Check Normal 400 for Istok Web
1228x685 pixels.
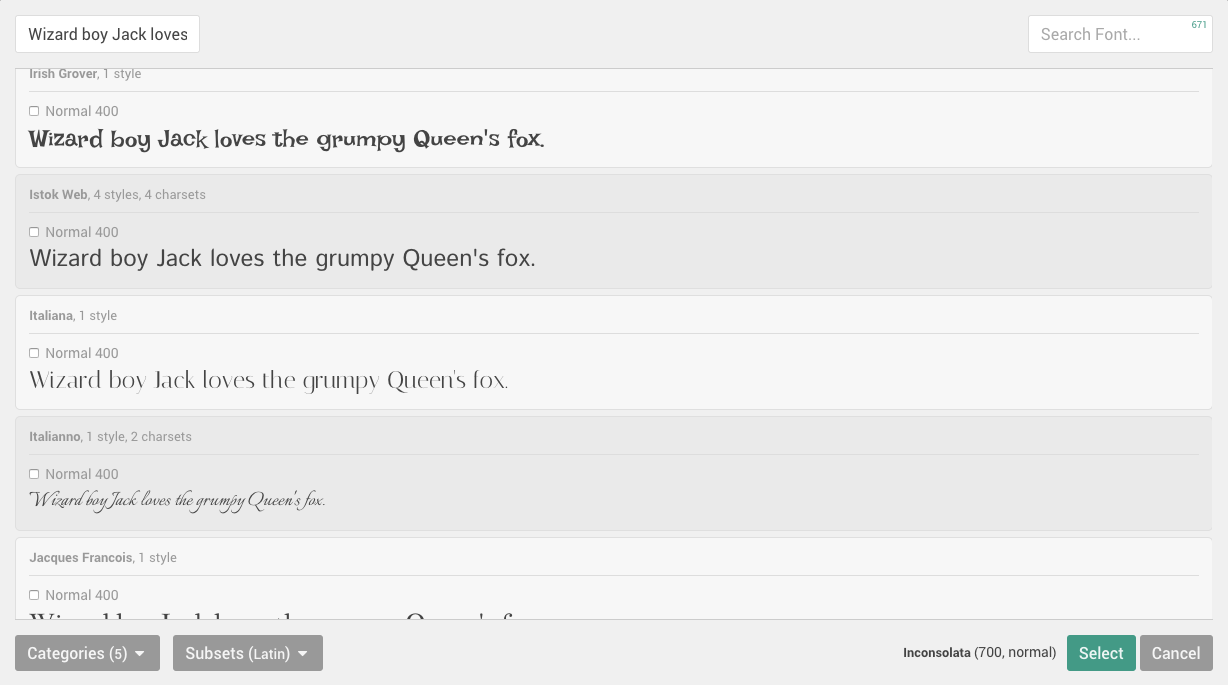point(33,232)
